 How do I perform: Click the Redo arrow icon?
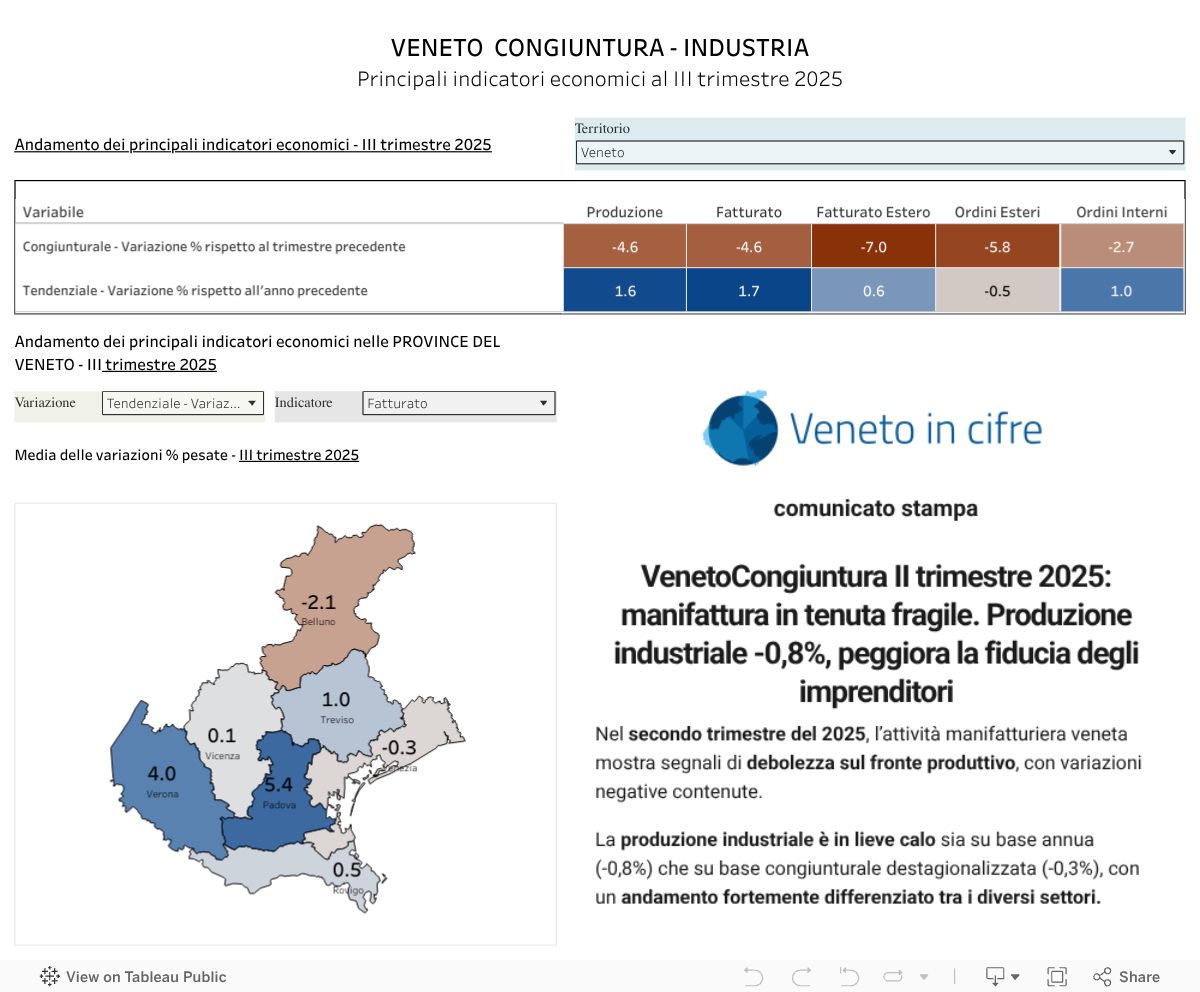coord(801,977)
